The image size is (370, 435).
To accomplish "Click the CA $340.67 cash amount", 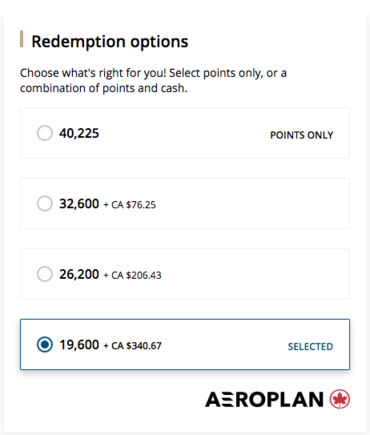I will pyautogui.click(x=136, y=346).
